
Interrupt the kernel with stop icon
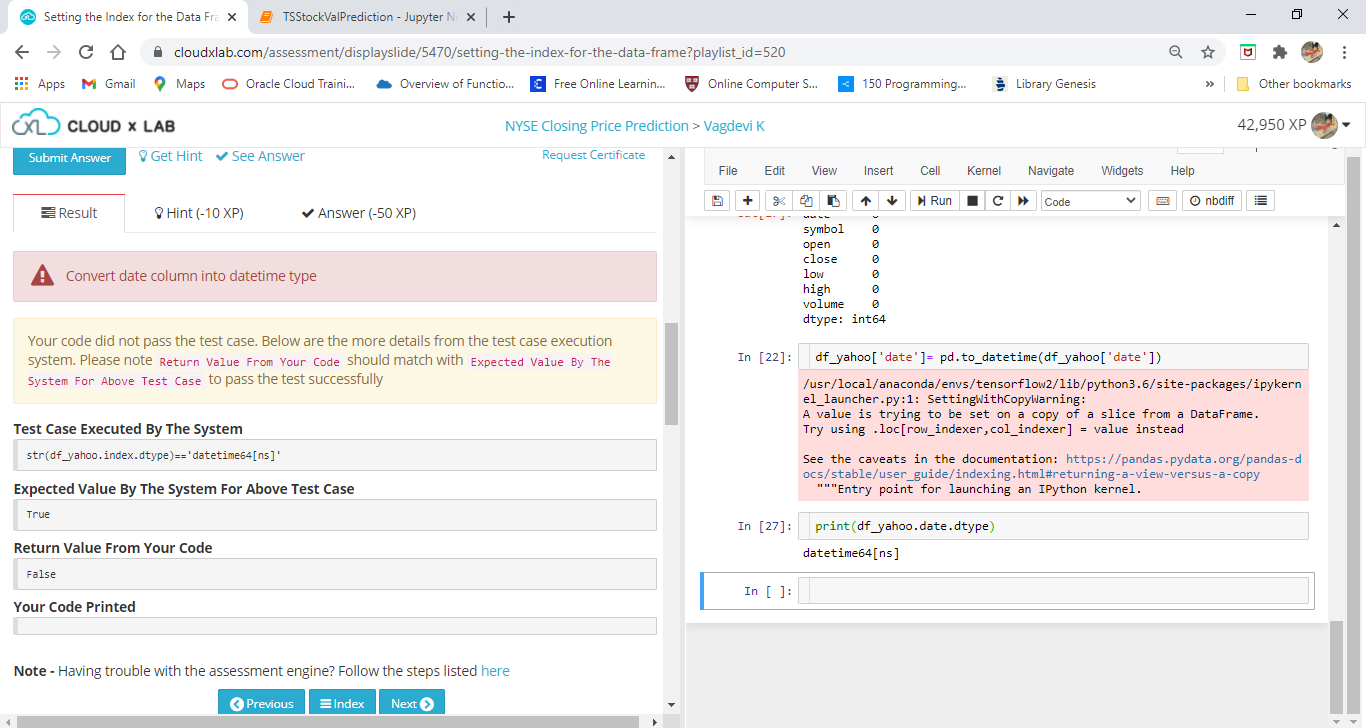click(971, 201)
